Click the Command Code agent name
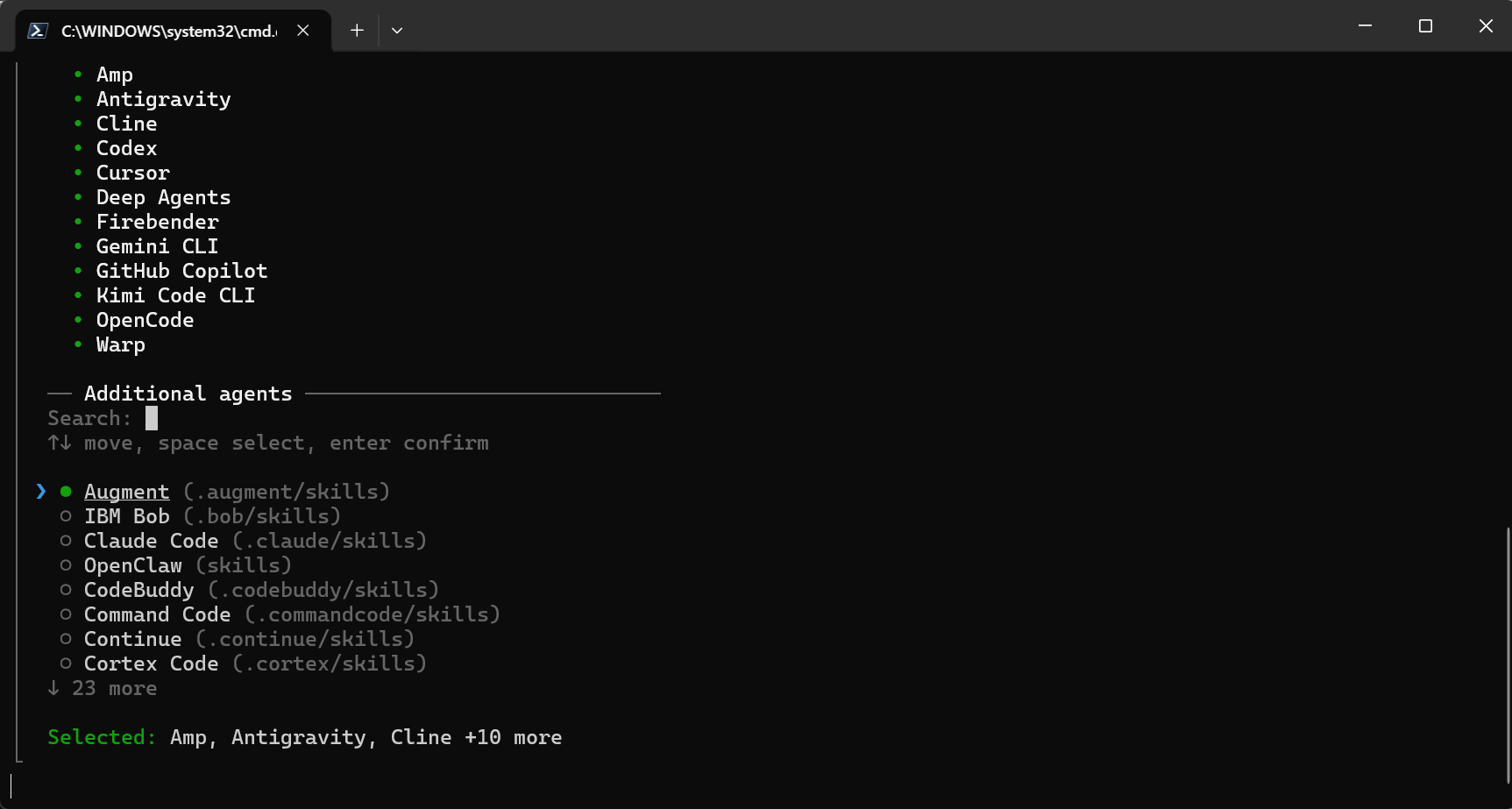Screen dimensions: 1512x809 coord(158,614)
